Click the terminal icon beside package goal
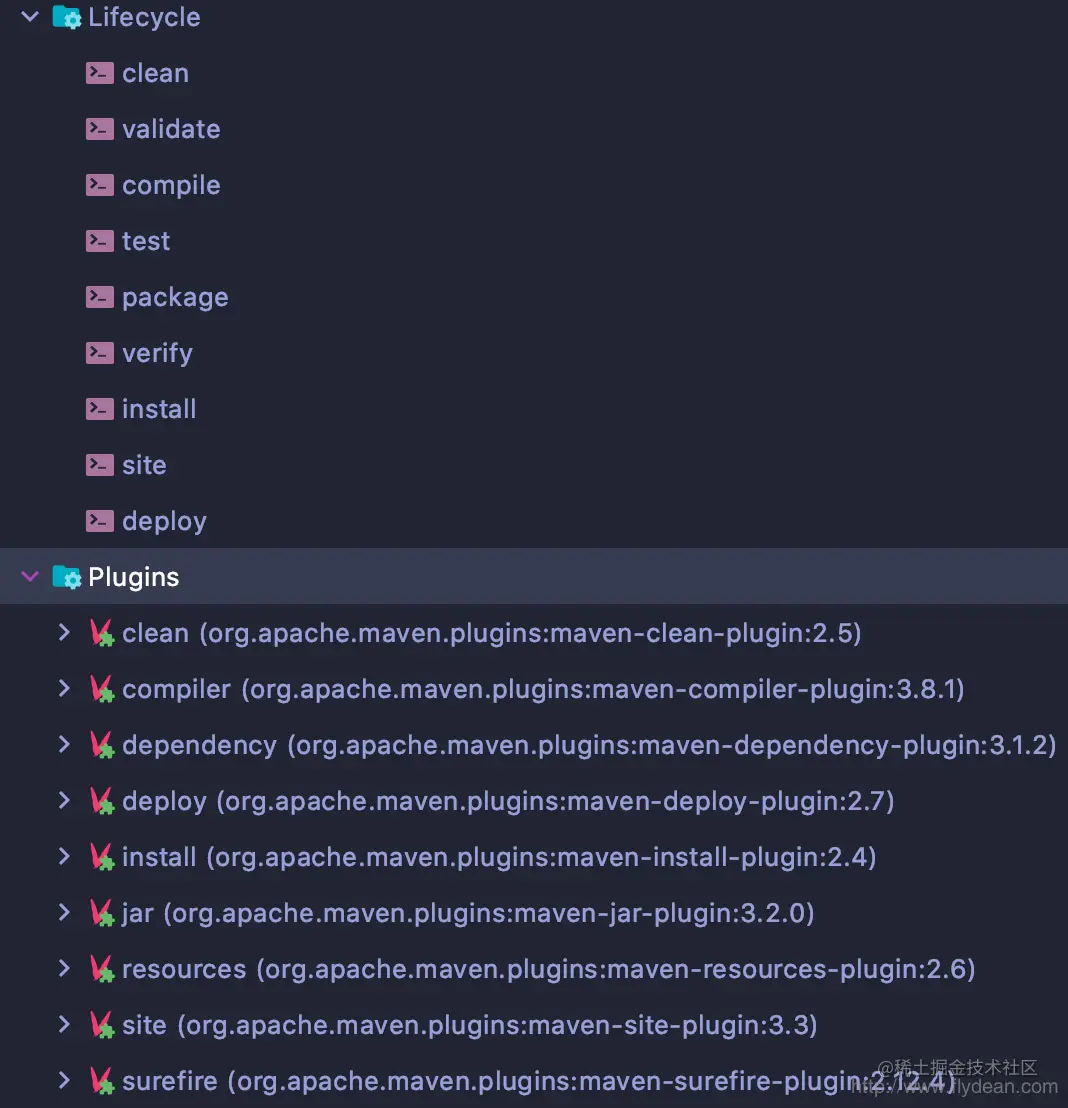 tap(100, 297)
